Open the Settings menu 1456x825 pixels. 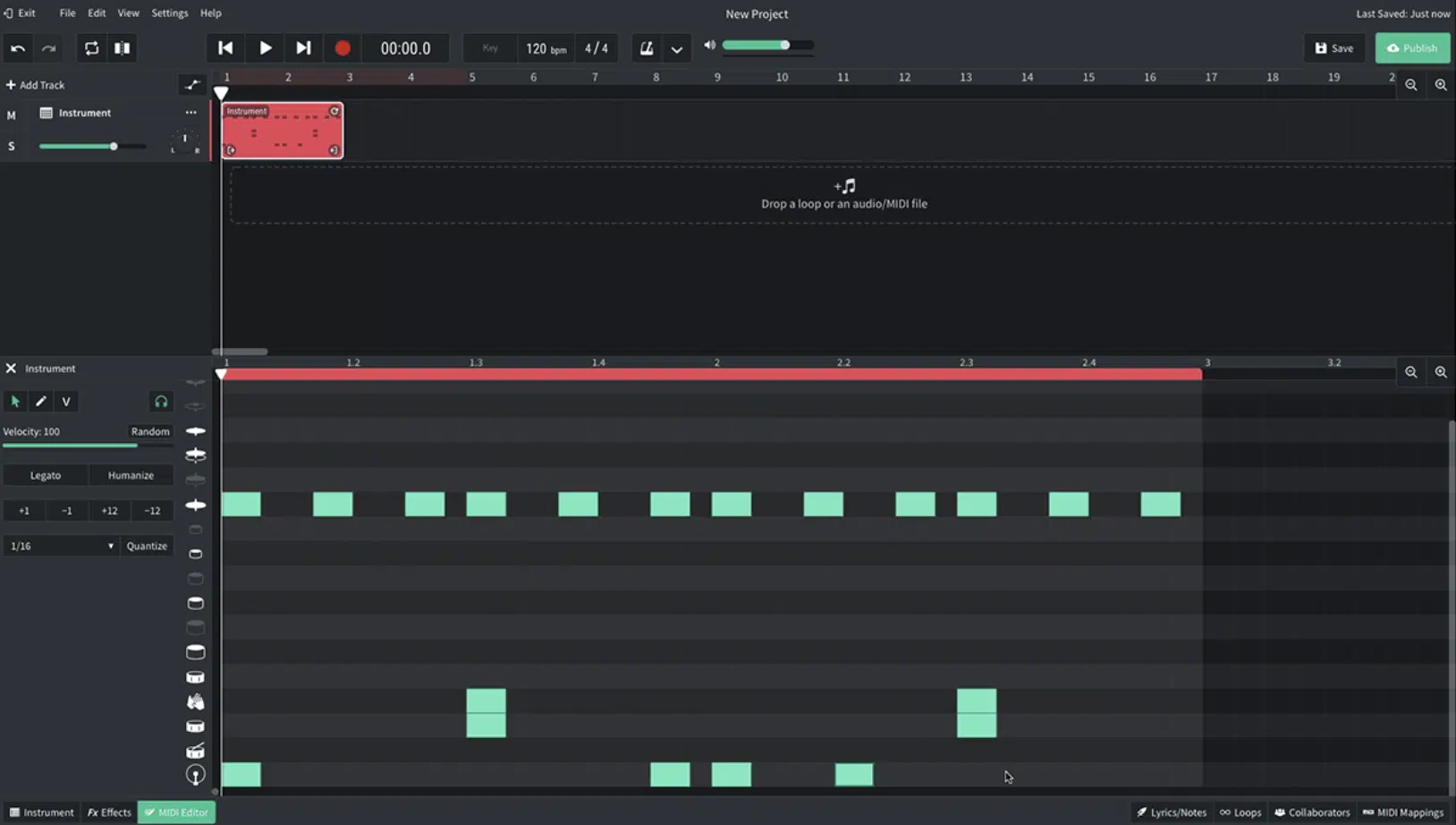(x=170, y=13)
